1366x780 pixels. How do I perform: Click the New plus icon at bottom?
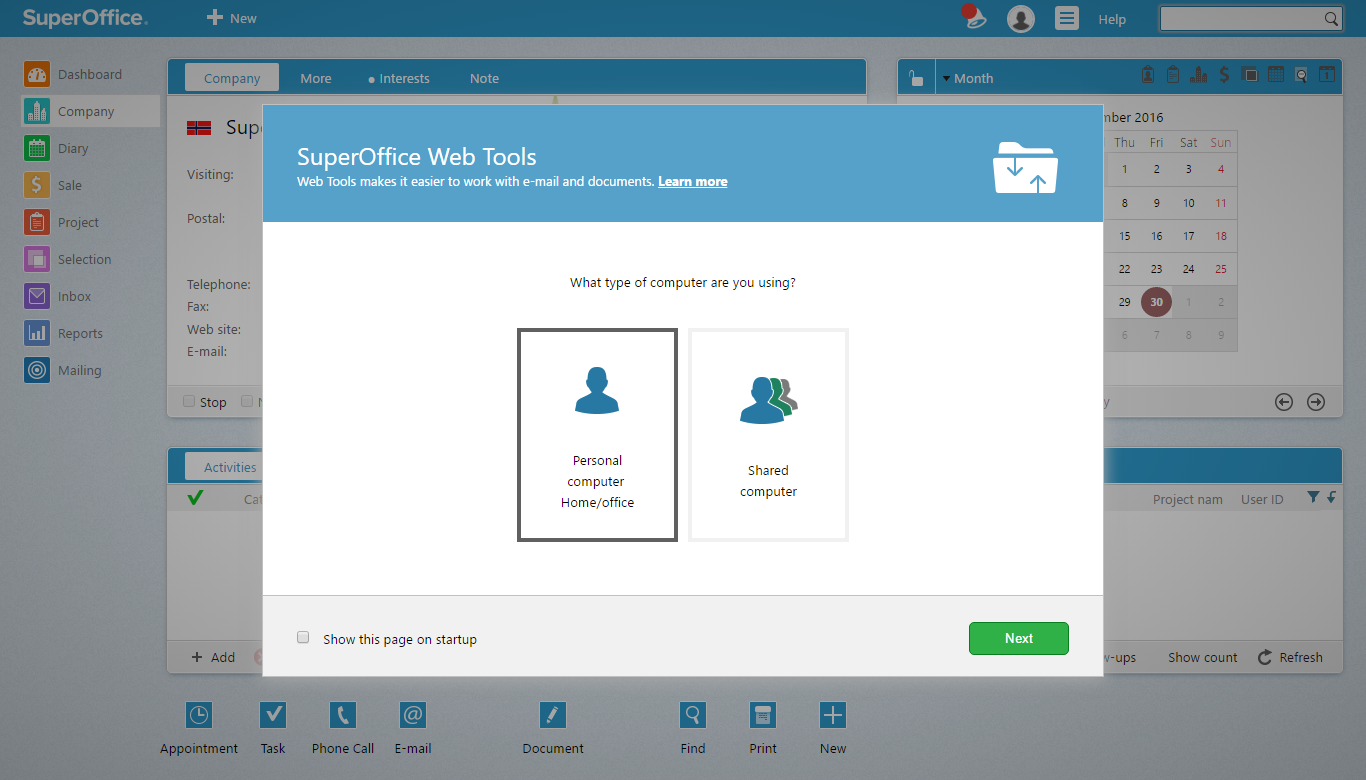click(x=833, y=715)
